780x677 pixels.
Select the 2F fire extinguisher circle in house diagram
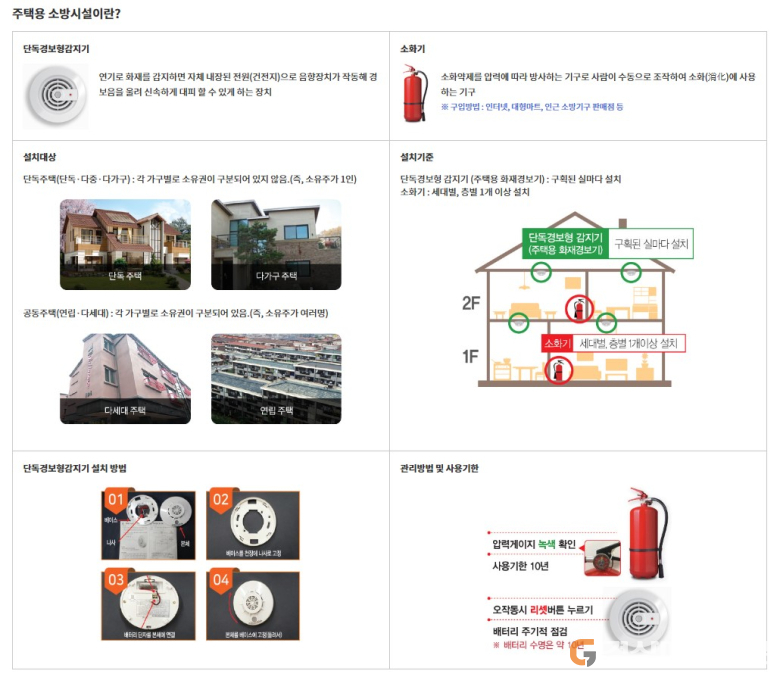579,308
